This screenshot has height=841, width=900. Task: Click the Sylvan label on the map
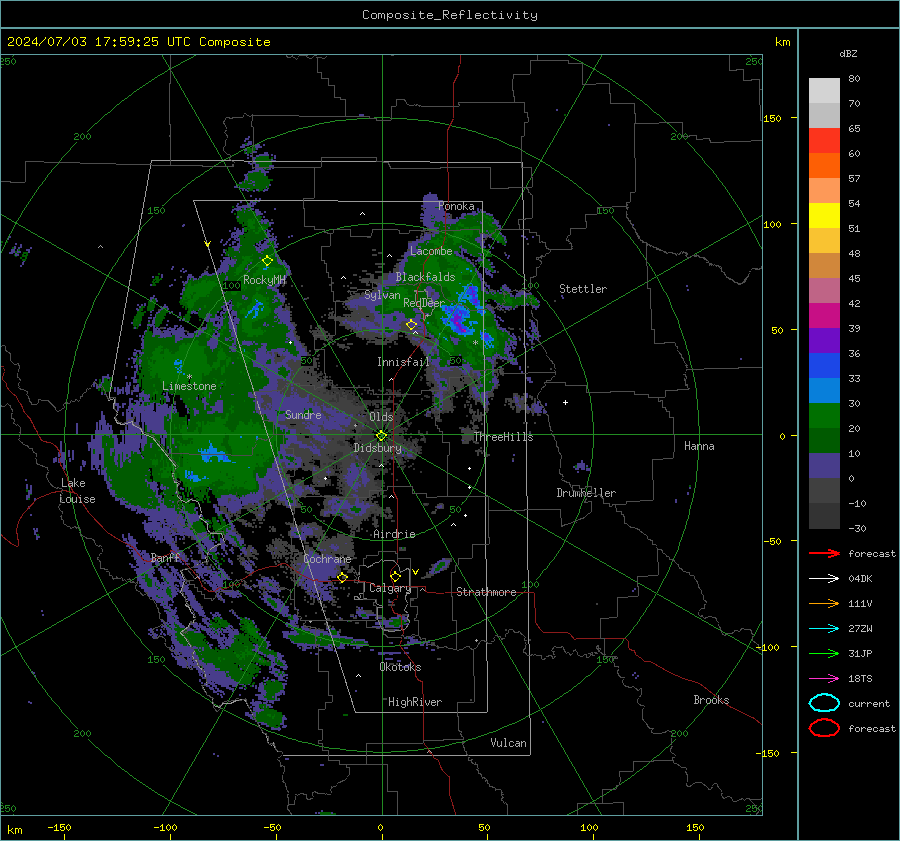point(382,295)
